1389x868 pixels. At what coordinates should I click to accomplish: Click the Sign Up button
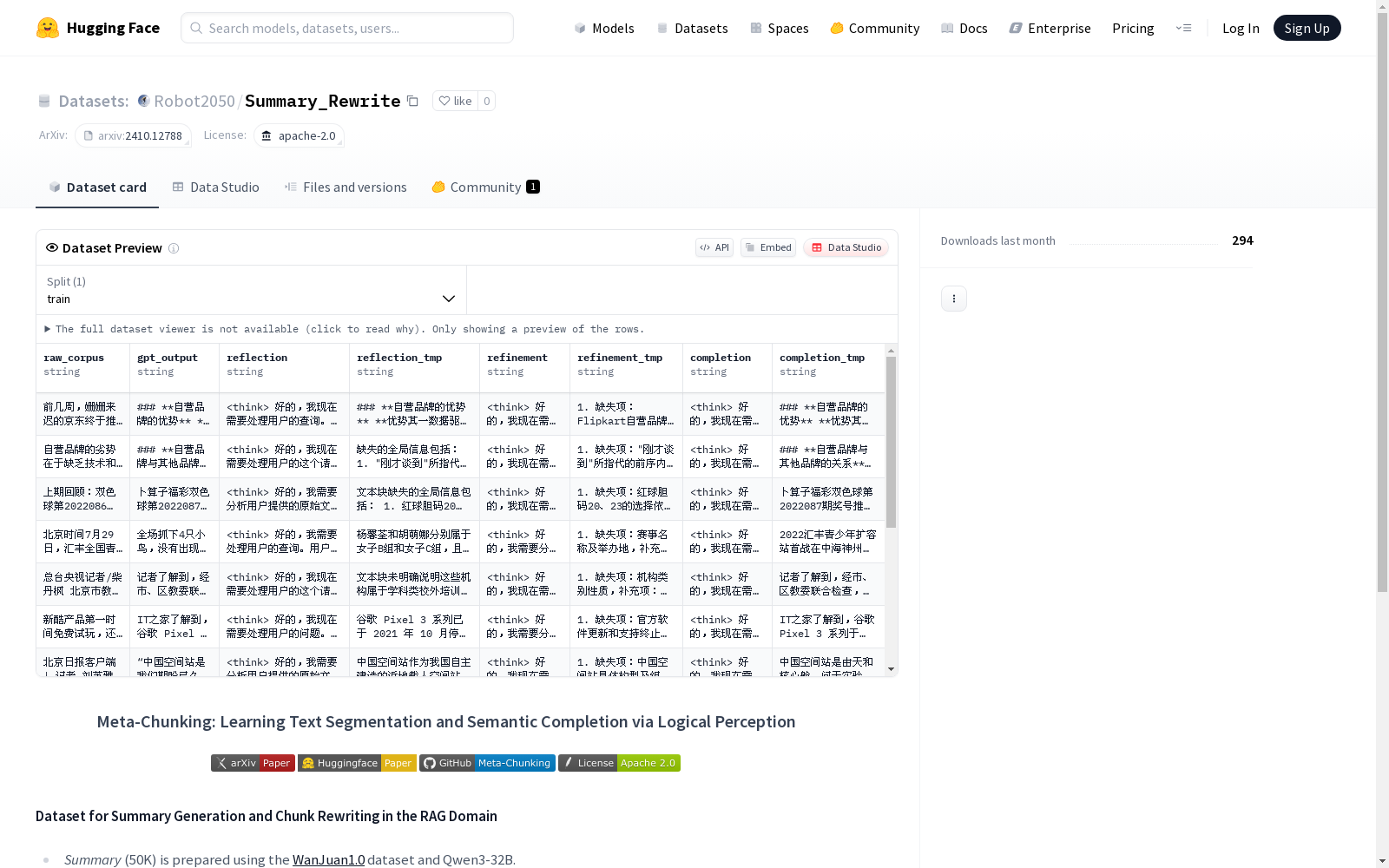[x=1307, y=28]
